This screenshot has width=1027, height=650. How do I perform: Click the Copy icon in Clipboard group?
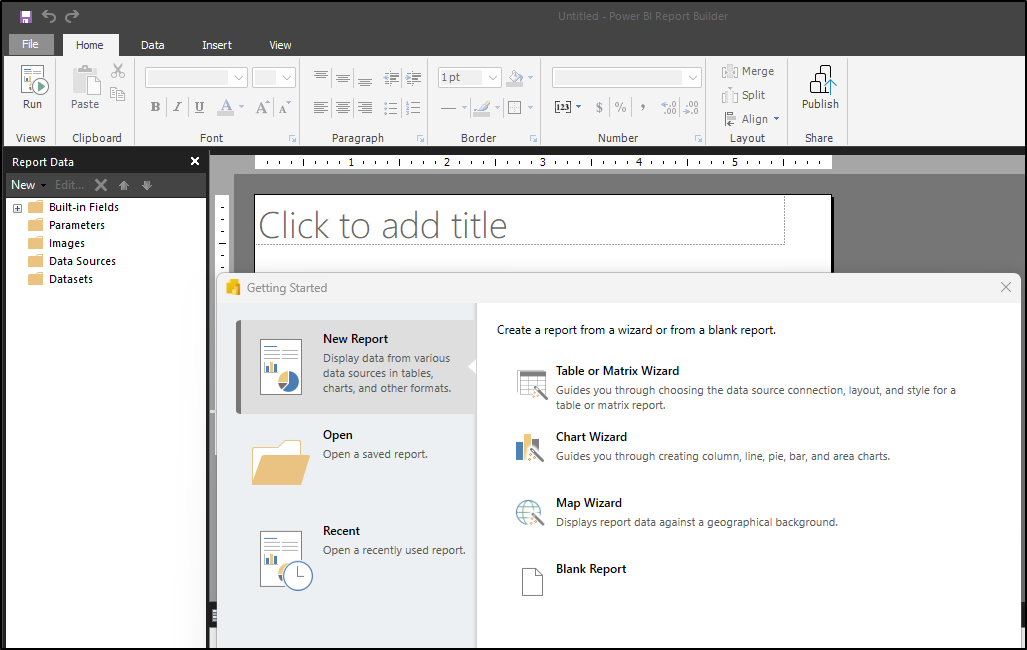tap(118, 94)
